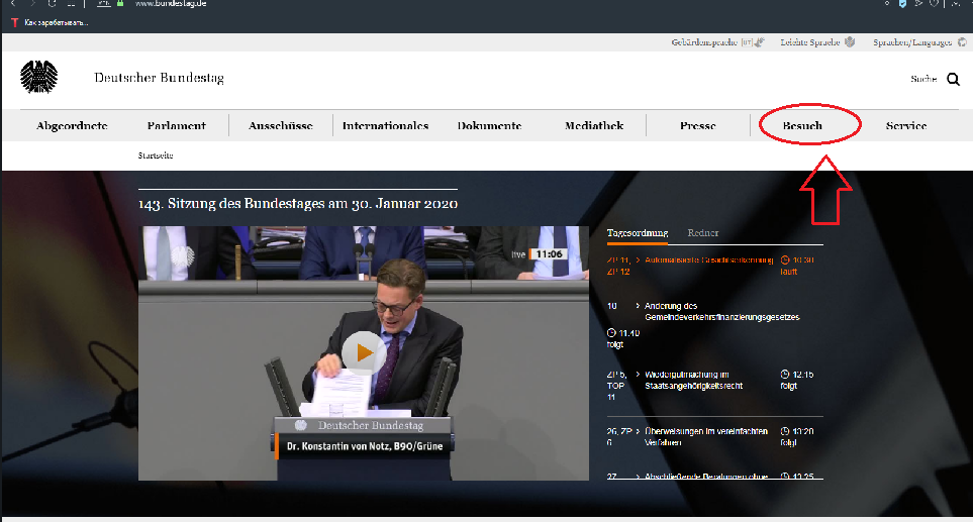Open the Besuch menu
This screenshot has width=973, height=522.
(x=802, y=125)
